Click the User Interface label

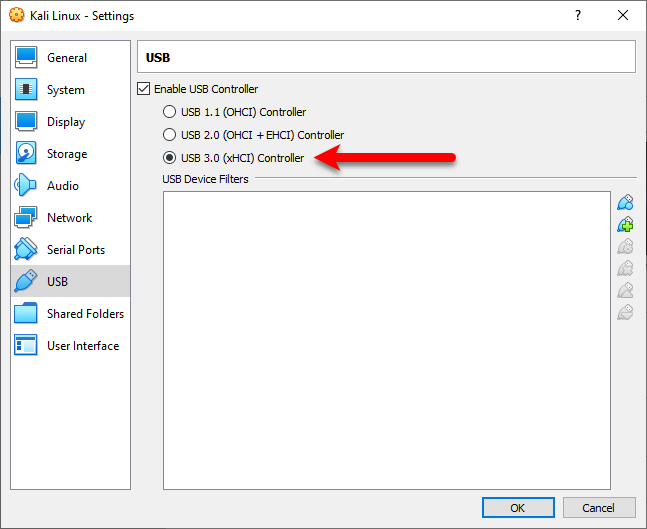tap(83, 346)
